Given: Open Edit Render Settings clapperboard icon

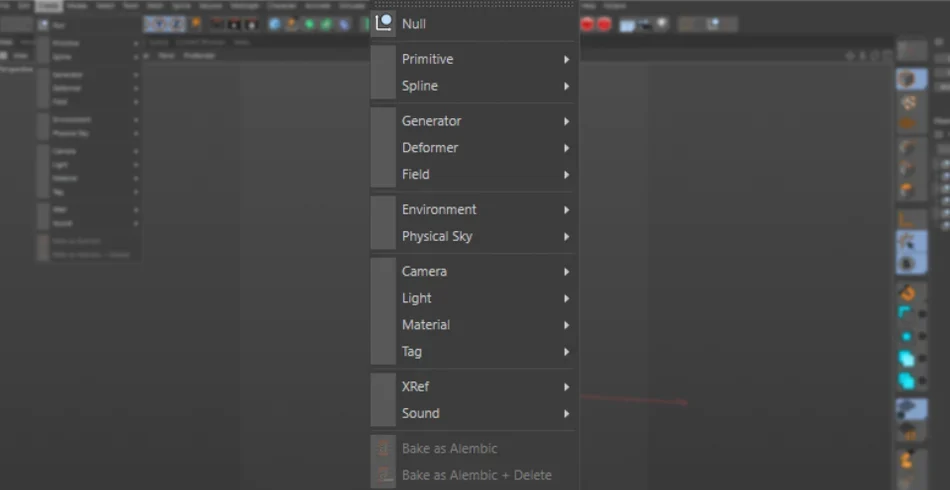Looking at the screenshot, I should point(251,24).
